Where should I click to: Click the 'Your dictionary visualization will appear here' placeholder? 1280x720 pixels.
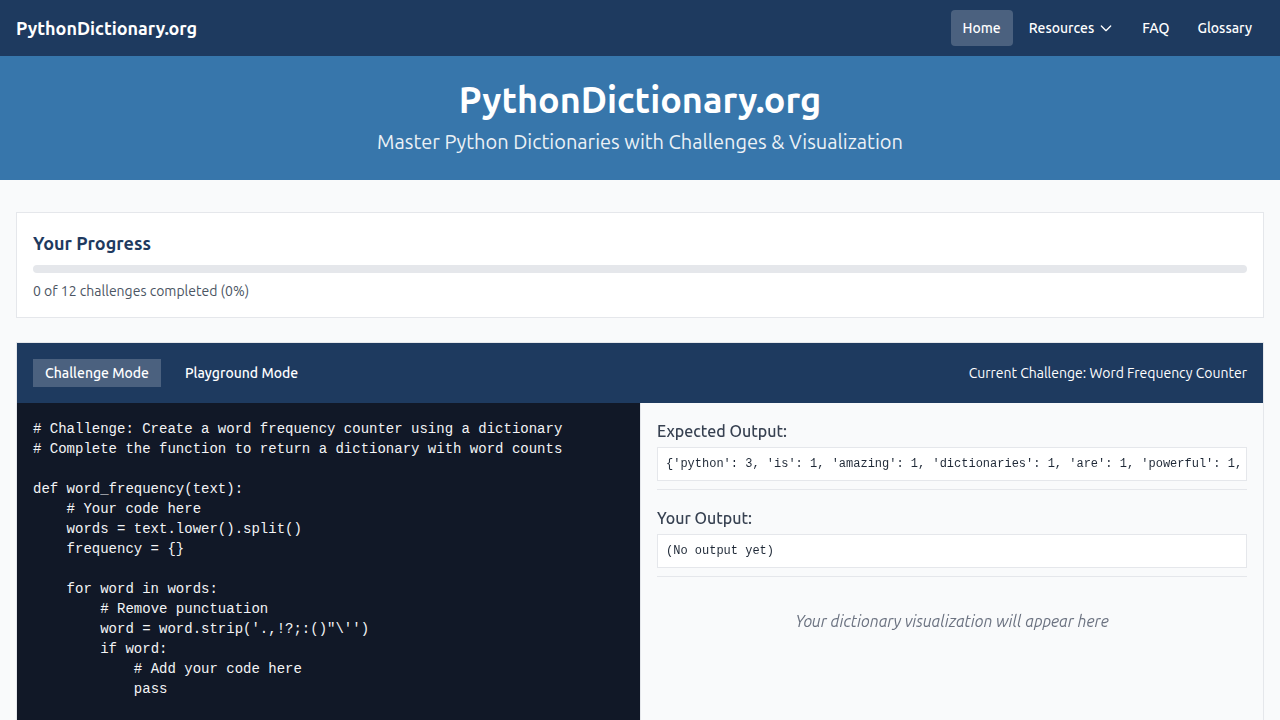952,621
